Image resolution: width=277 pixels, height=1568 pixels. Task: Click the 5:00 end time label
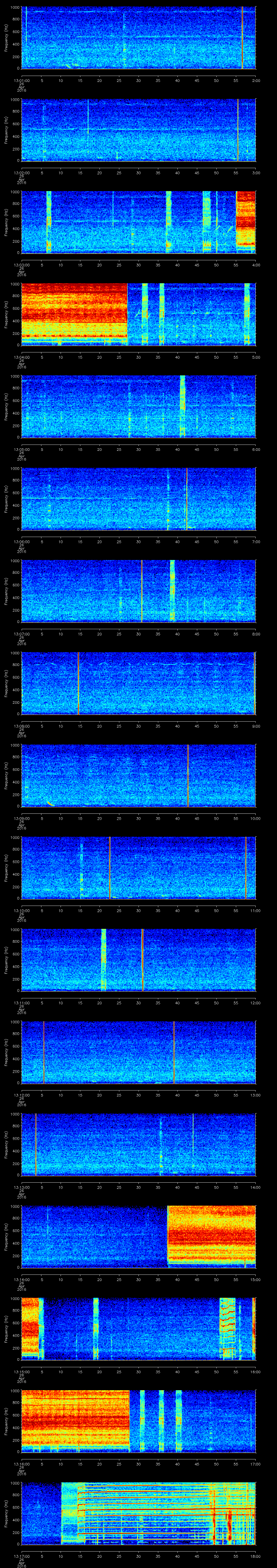coord(256,357)
